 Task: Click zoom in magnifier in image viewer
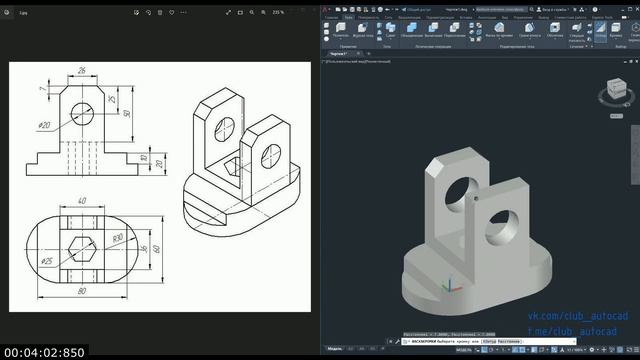click(x=264, y=13)
